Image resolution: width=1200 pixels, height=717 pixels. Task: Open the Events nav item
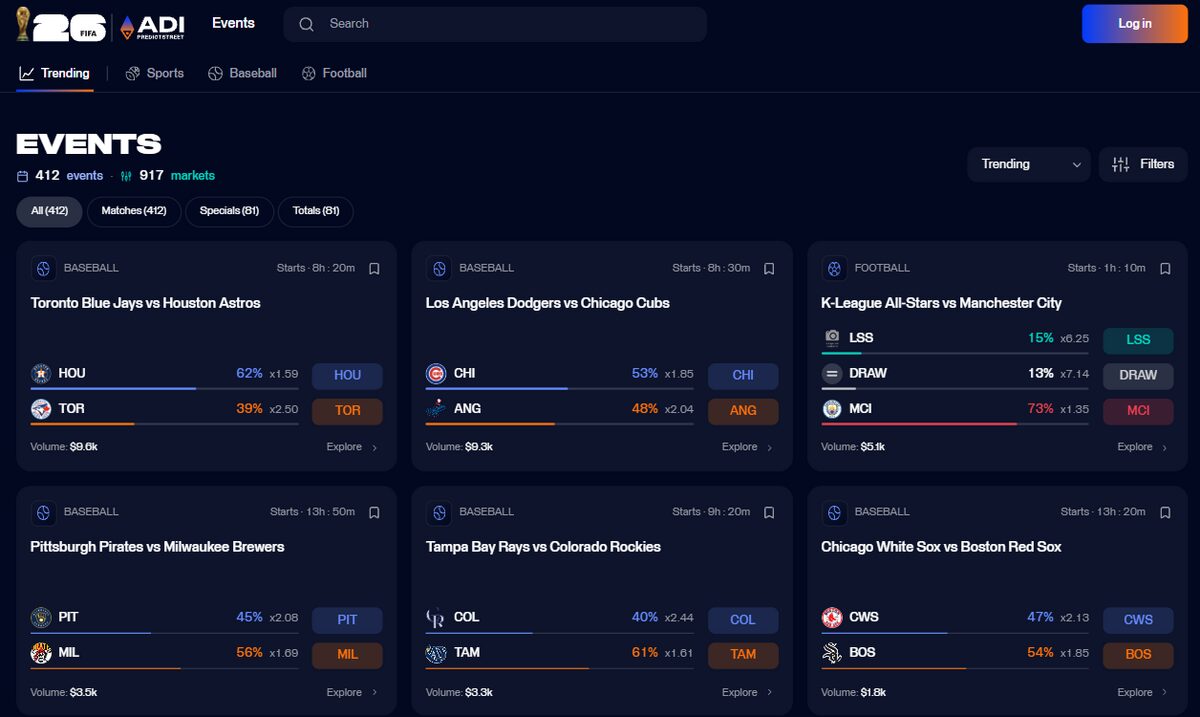233,23
